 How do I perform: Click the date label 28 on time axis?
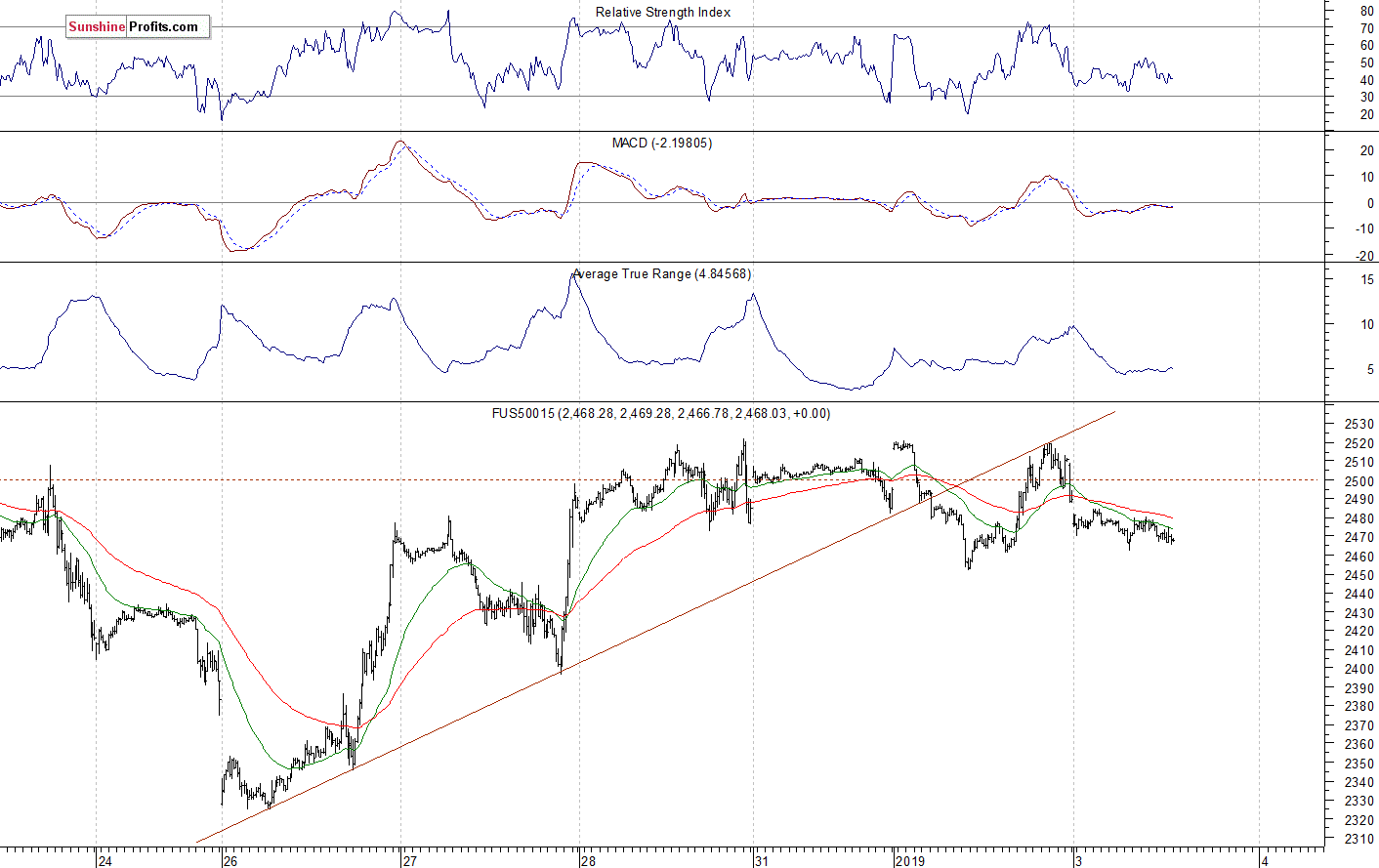pyautogui.click(x=588, y=861)
